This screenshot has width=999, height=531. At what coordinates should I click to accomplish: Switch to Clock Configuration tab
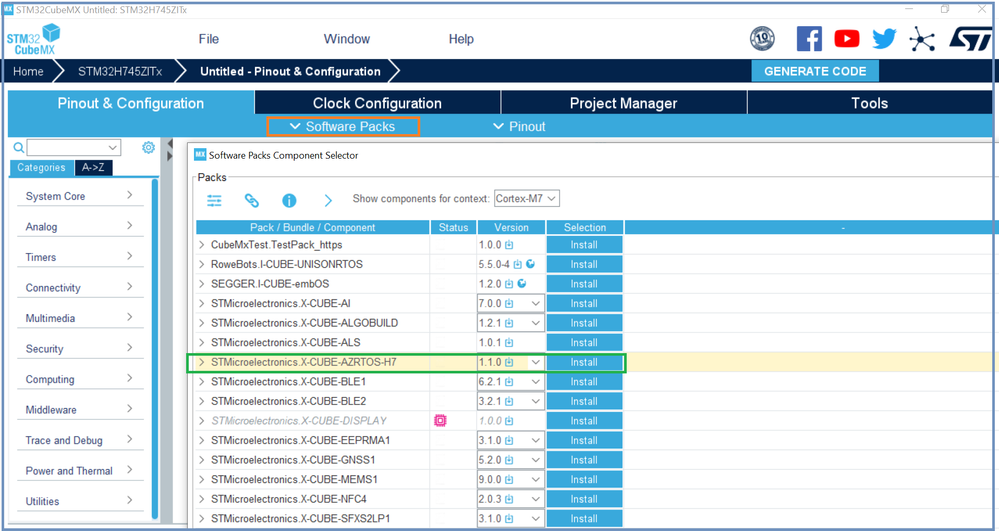[x=377, y=103]
